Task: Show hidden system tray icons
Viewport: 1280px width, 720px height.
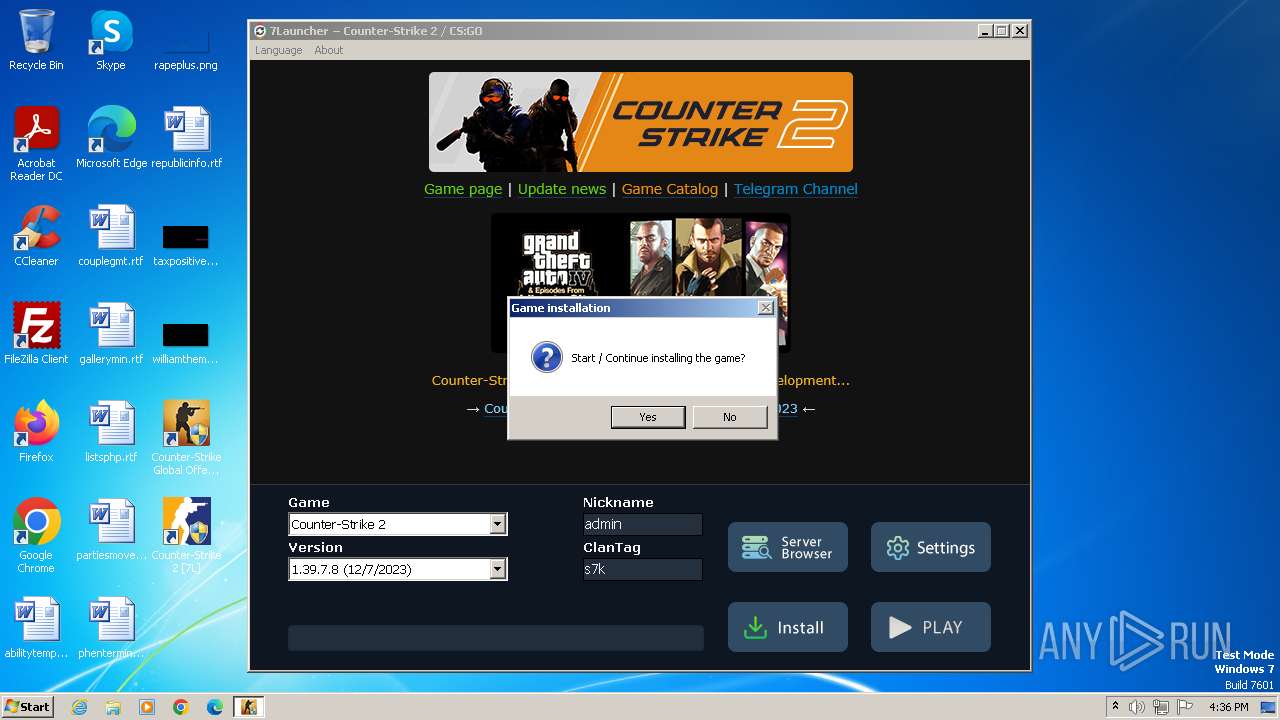Action: click(x=1115, y=707)
